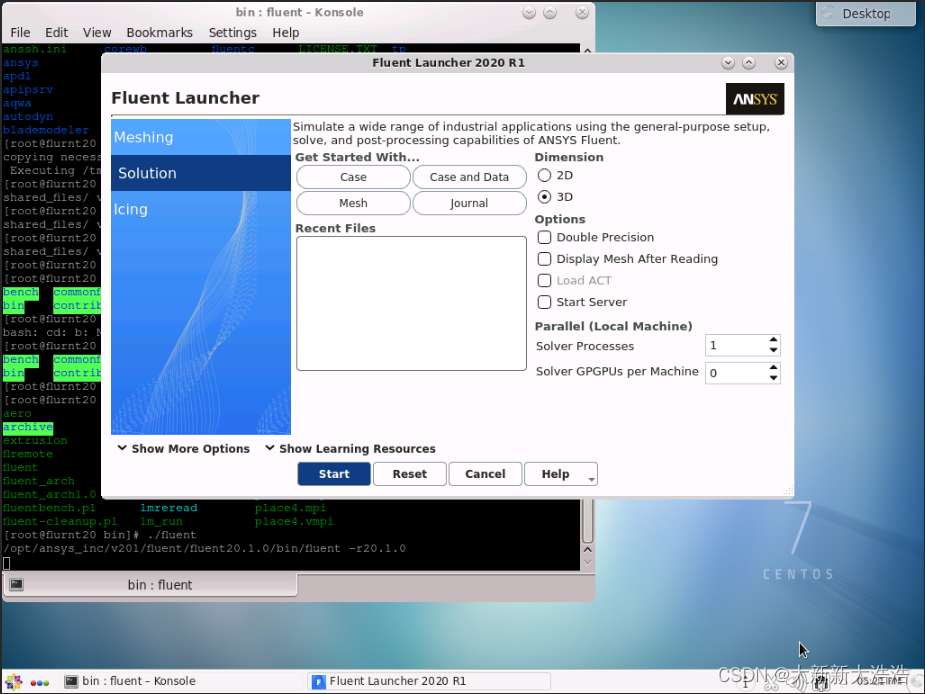Click the ANSYS logo in launcher
Image resolution: width=925 pixels, height=694 pixels.
click(x=755, y=99)
